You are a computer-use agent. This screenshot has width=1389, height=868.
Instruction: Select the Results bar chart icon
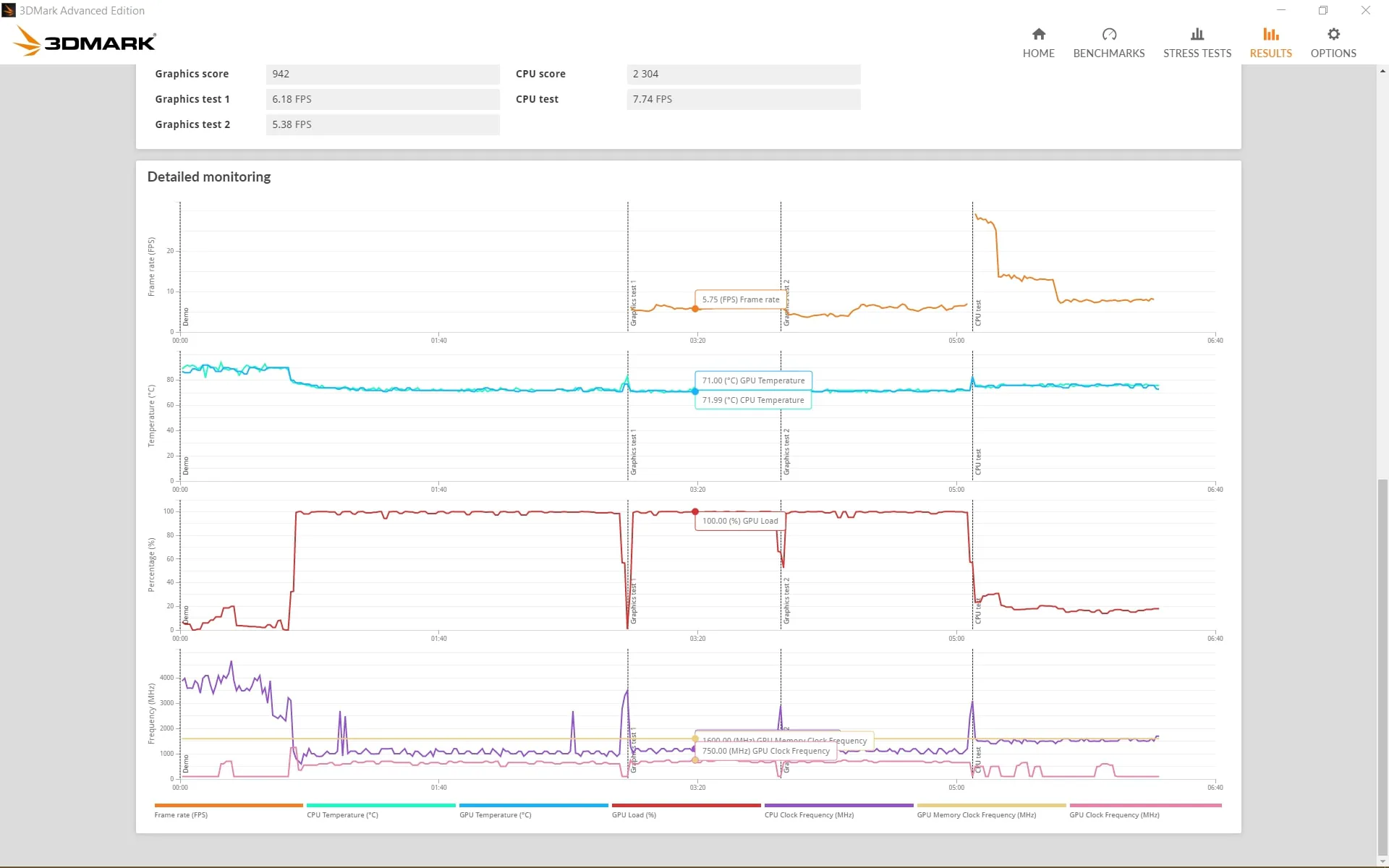[x=1270, y=34]
